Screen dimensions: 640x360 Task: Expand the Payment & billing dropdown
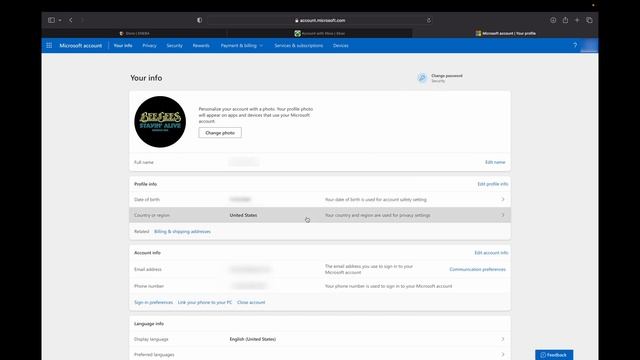(242, 45)
